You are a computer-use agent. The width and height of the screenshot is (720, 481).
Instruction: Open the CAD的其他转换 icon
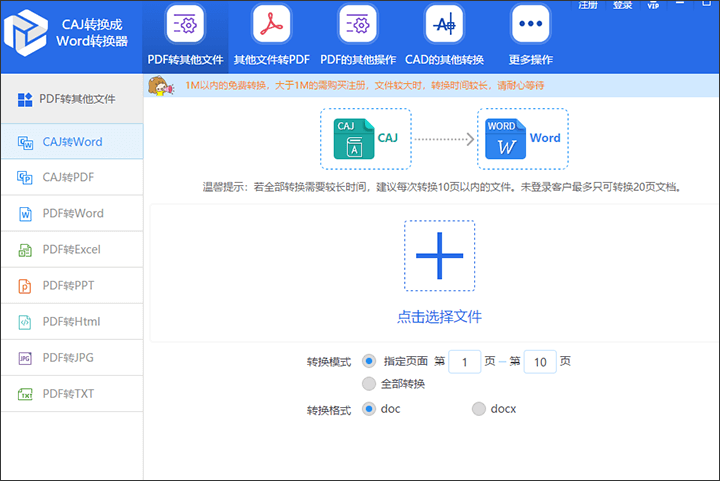(444, 24)
